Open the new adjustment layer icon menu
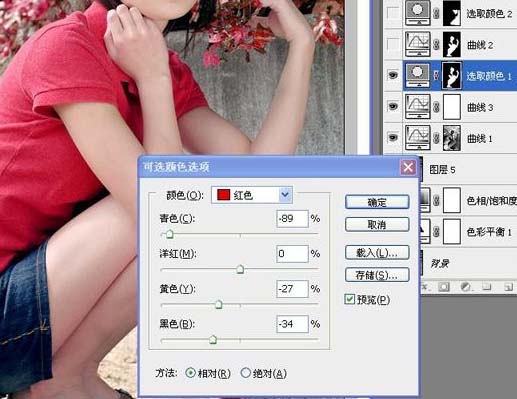The height and width of the screenshot is (399, 517). [x=466, y=286]
